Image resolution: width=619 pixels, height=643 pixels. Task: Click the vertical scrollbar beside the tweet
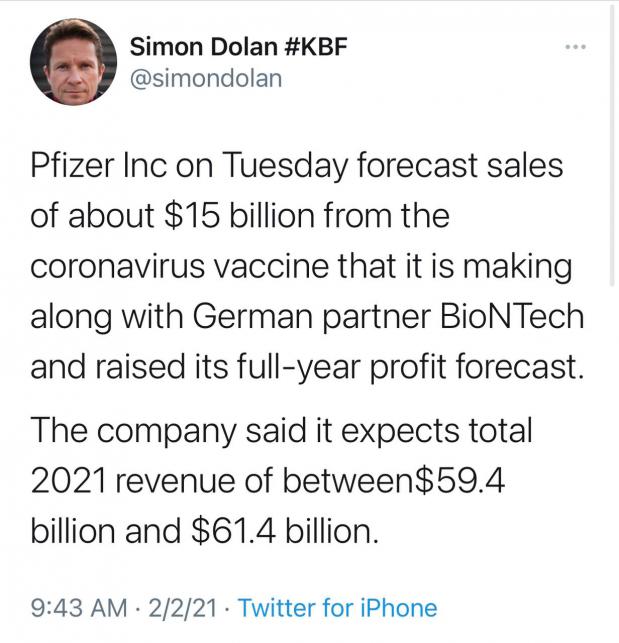tap(612, 144)
